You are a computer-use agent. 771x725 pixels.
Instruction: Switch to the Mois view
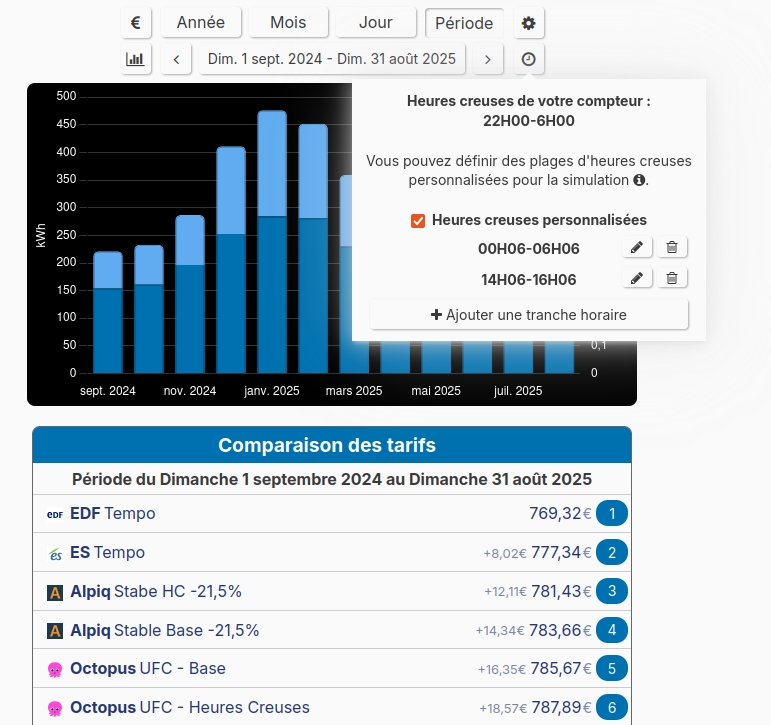[287, 23]
